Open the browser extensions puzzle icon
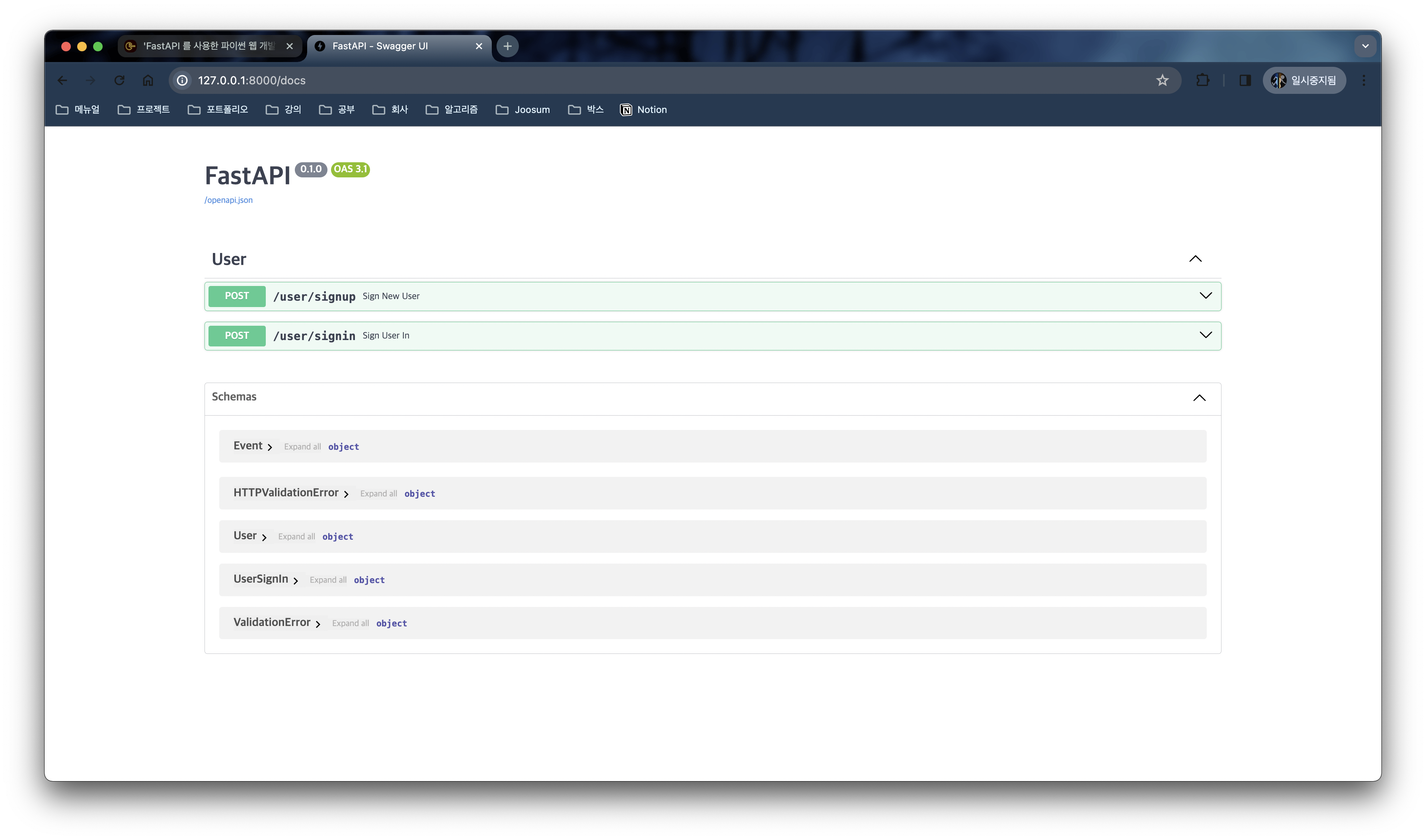Image resolution: width=1426 pixels, height=840 pixels. tap(1202, 80)
